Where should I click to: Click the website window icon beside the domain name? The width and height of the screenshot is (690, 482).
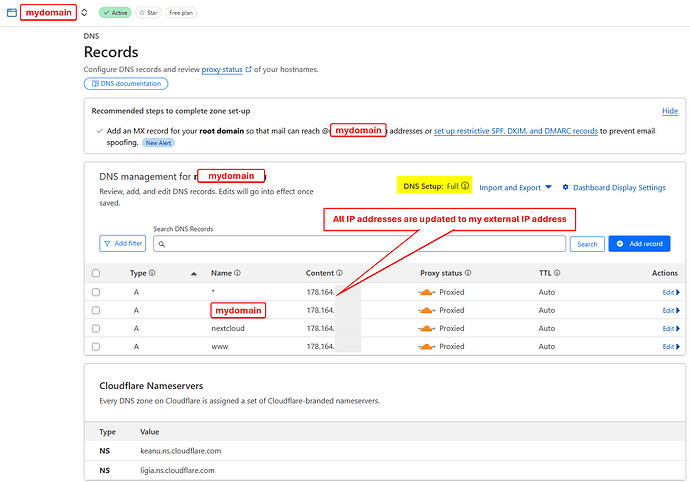click(12, 12)
